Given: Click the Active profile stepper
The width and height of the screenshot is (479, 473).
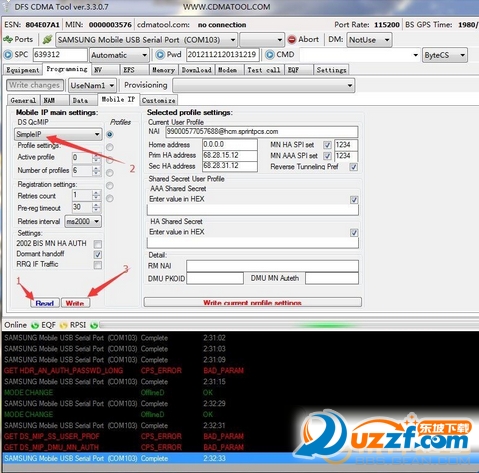Looking at the screenshot, I should point(96,158).
